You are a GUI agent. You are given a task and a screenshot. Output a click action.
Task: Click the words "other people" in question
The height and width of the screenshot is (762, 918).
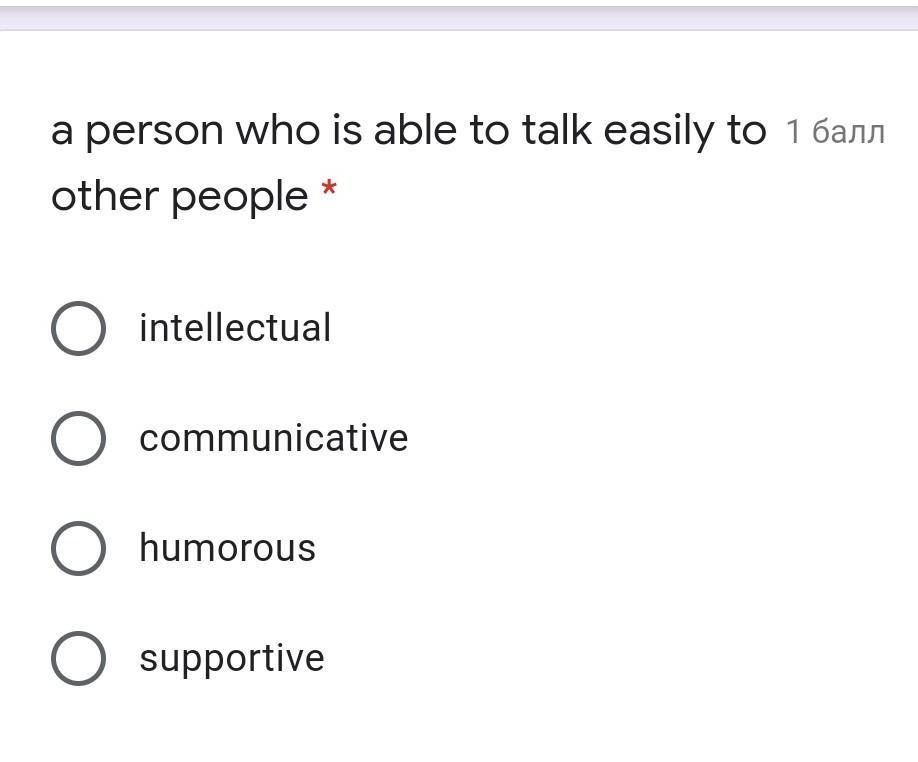point(179,197)
